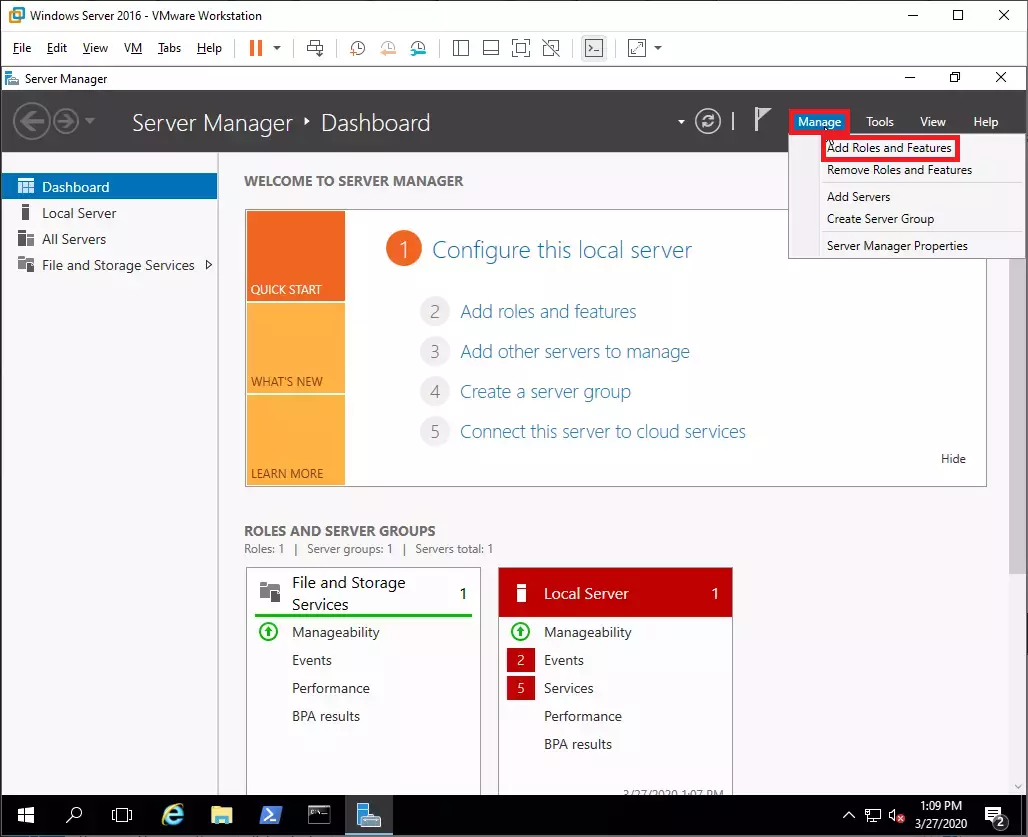Open Task View on taskbar
The image size is (1028, 837).
click(122, 815)
